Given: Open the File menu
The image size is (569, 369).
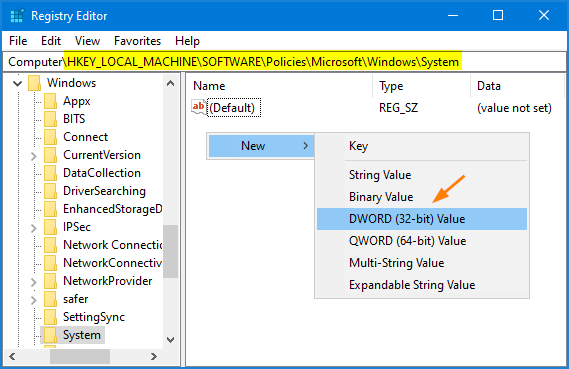Looking at the screenshot, I should [x=18, y=41].
